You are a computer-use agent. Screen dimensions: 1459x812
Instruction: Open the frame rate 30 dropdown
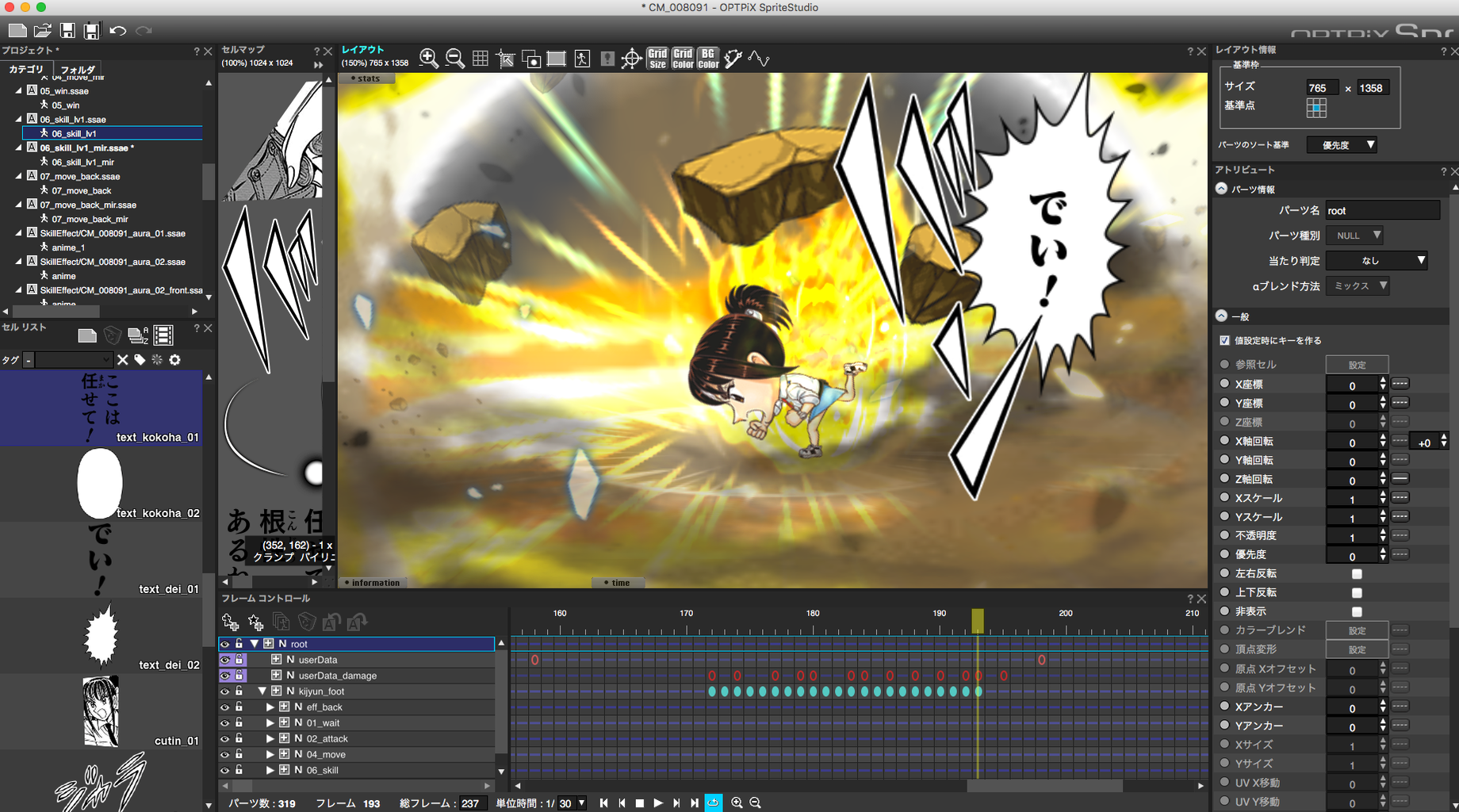572,803
